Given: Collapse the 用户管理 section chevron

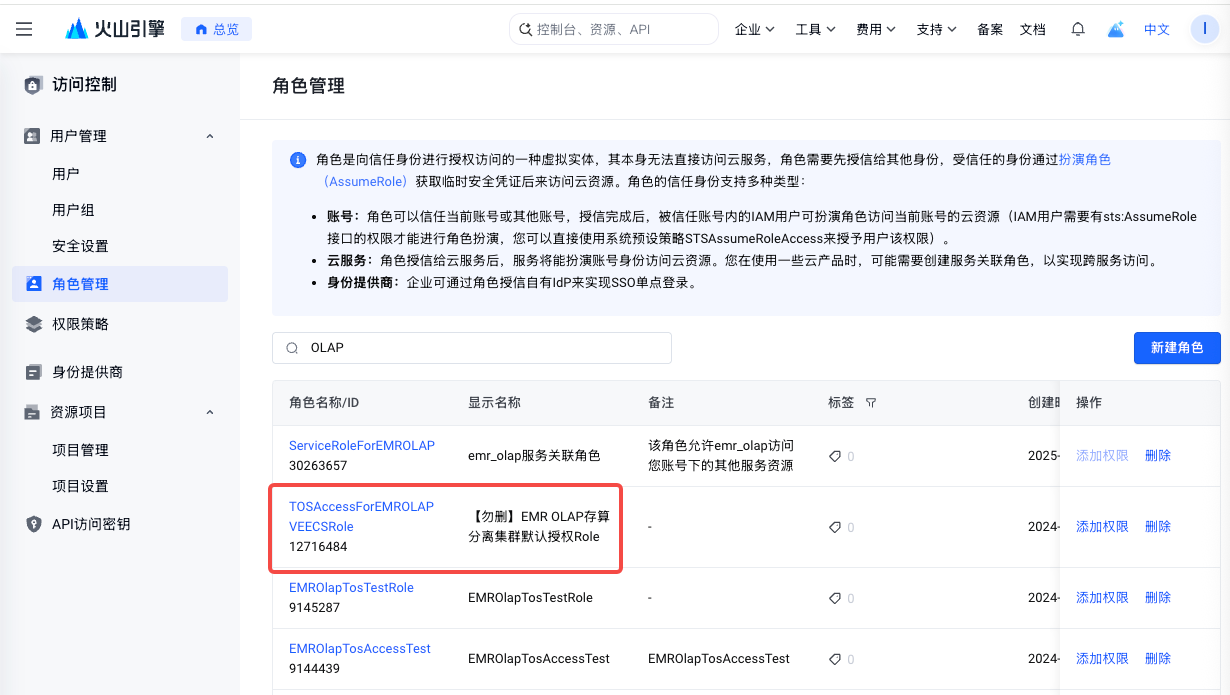Looking at the screenshot, I should coord(210,136).
